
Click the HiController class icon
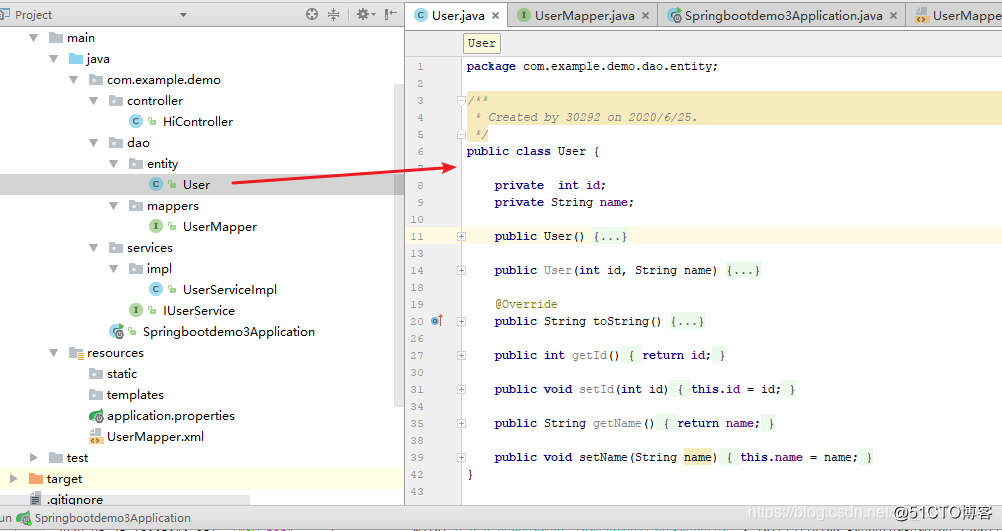click(135, 121)
